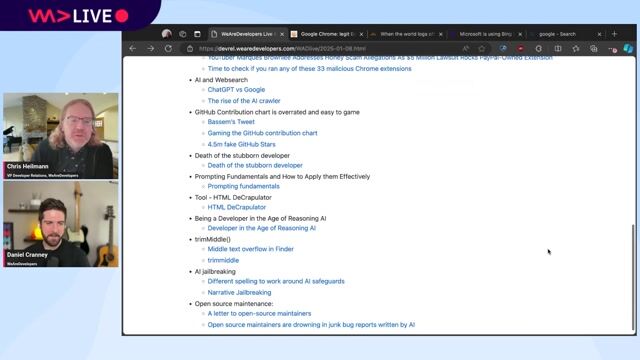Click the red extension icon in toolbar

coord(520,49)
